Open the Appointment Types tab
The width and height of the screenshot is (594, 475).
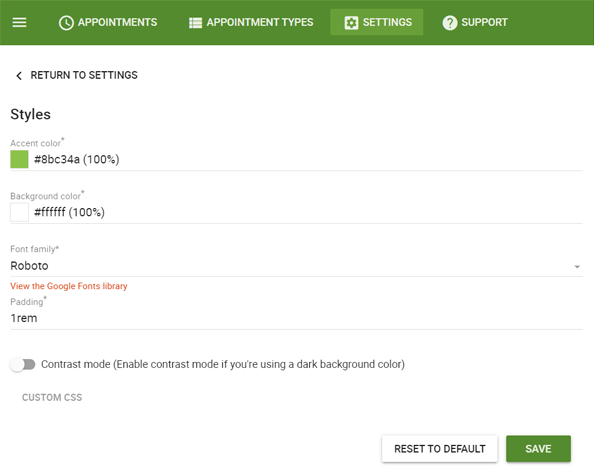[x=251, y=22]
